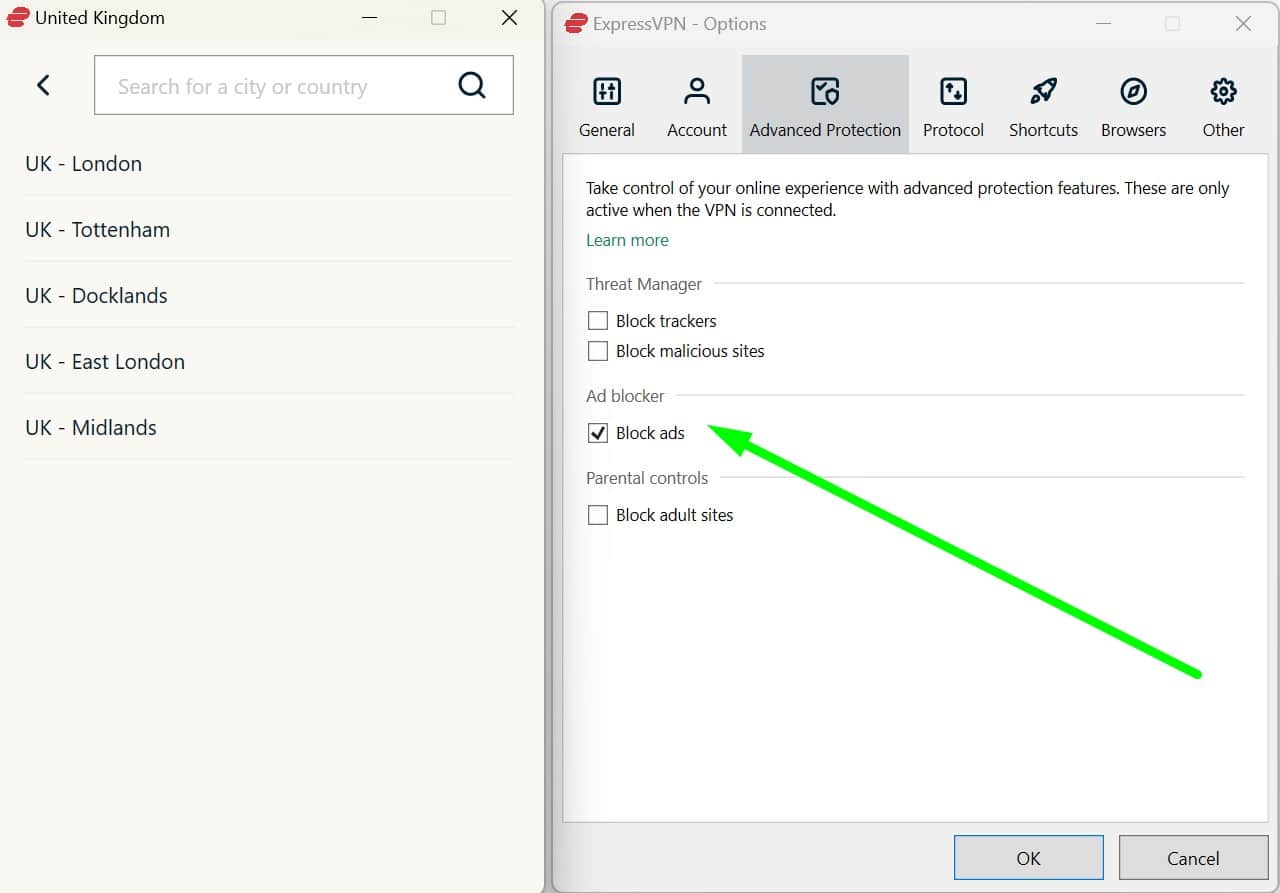Click the magnifier search icon
The width and height of the screenshot is (1280, 893).
(472, 85)
